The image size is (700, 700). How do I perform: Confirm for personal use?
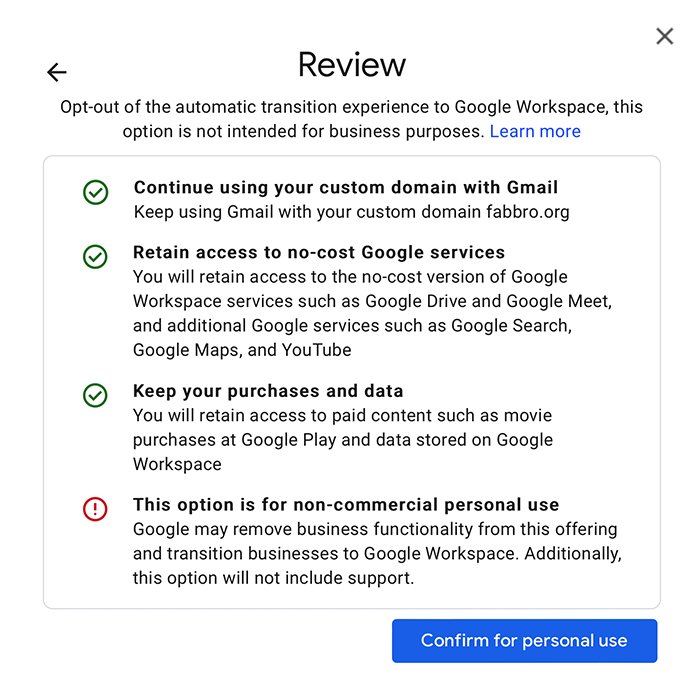524,641
